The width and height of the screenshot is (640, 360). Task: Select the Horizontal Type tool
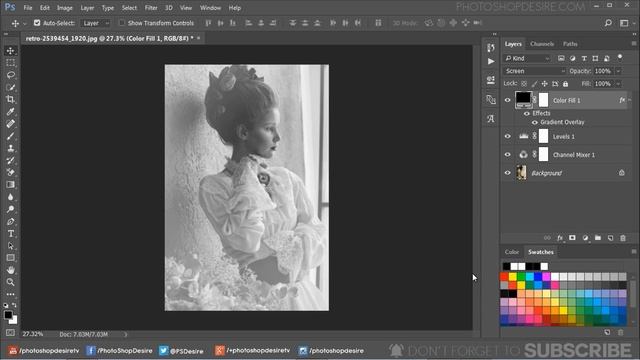pos(11,234)
